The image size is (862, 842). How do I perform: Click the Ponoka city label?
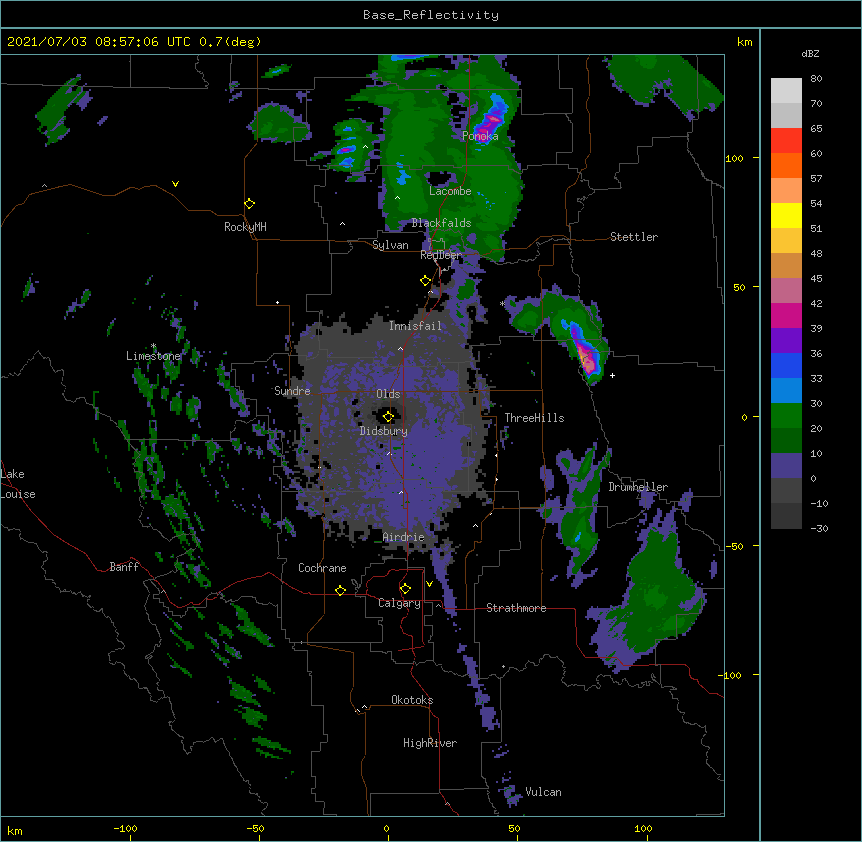point(480,136)
